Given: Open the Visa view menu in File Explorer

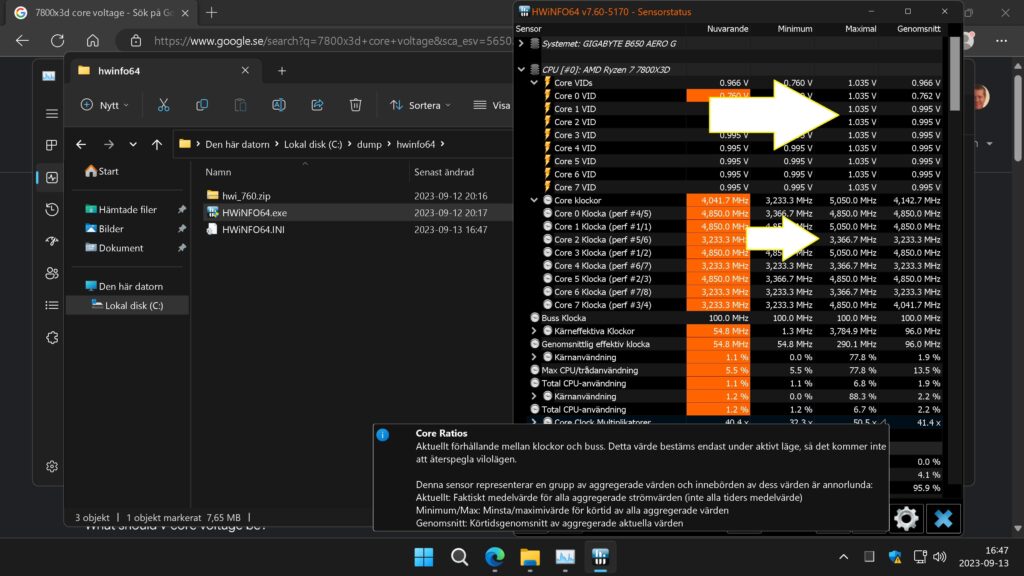Looking at the screenshot, I should [492, 105].
